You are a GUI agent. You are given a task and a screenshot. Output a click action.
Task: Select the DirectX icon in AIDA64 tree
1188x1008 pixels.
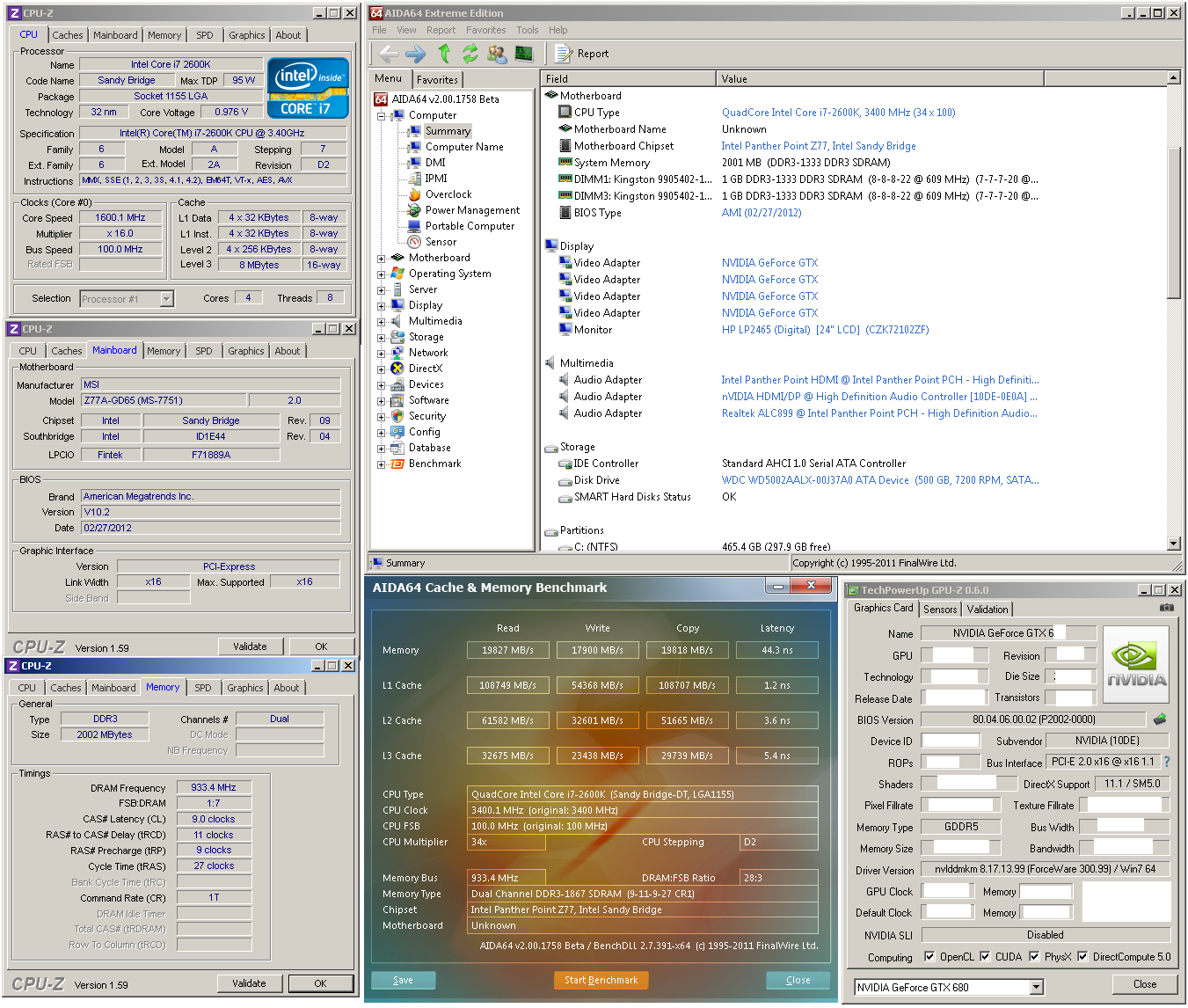(x=397, y=369)
